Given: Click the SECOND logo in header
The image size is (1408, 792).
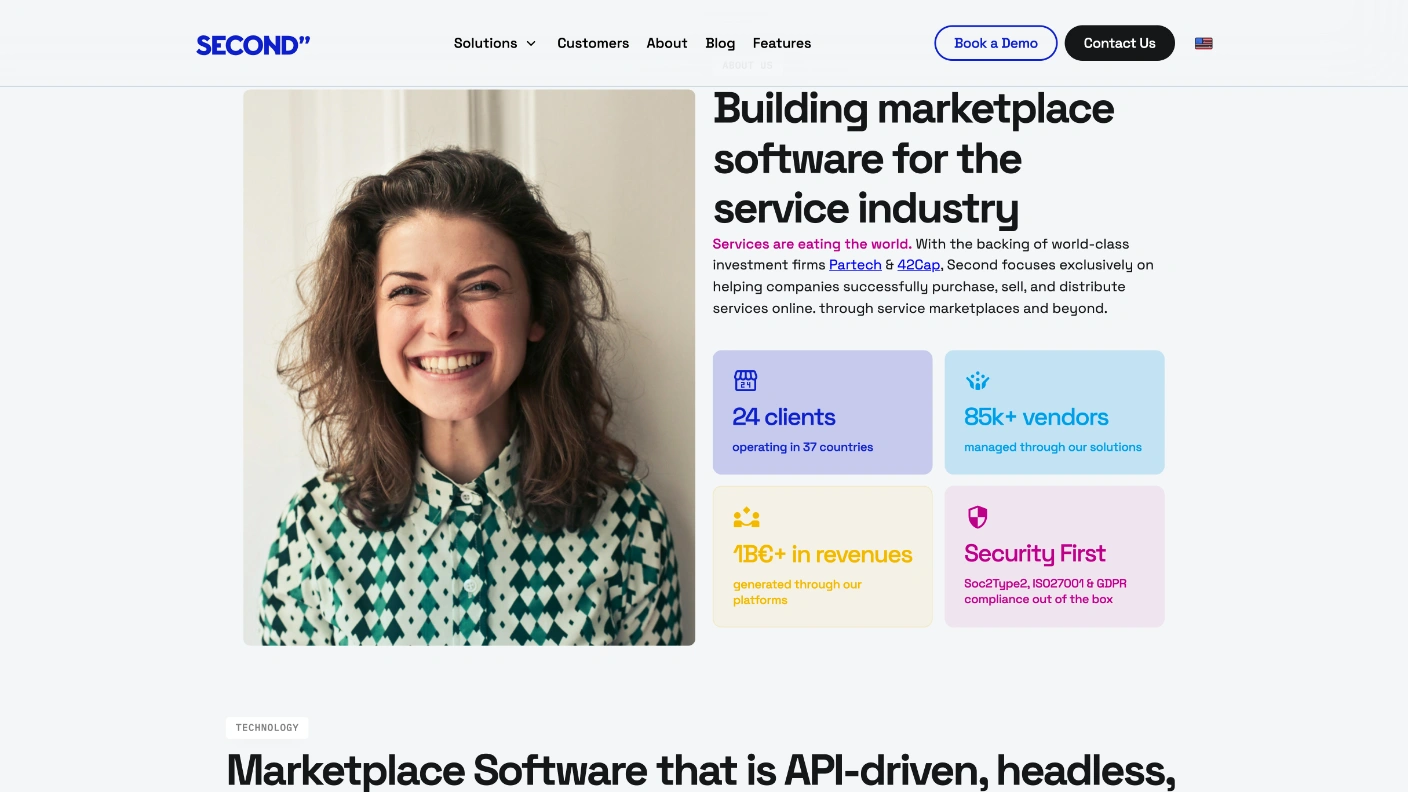Looking at the screenshot, I should pos(253,44).
